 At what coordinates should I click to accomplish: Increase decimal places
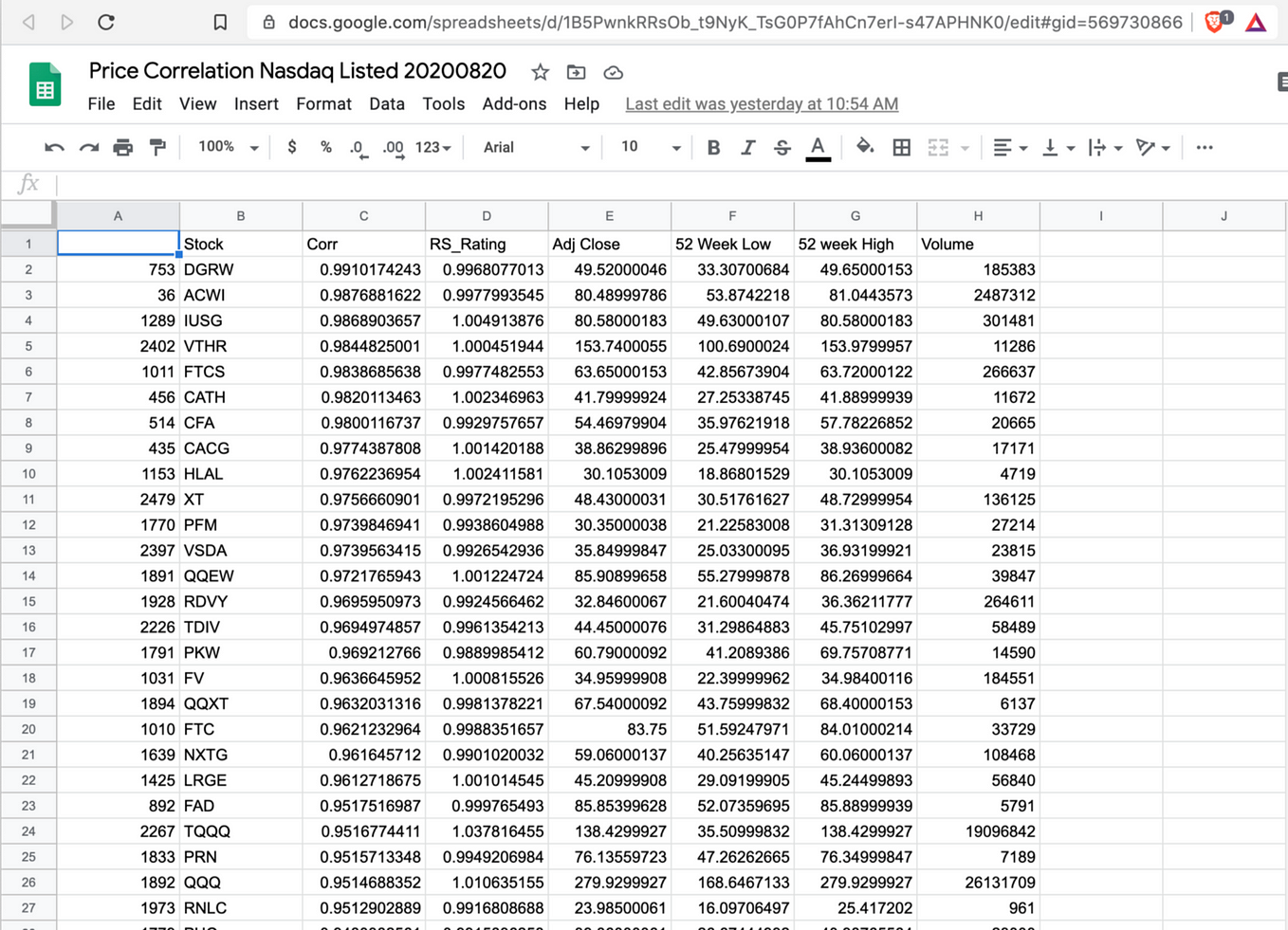click(393, 148)
